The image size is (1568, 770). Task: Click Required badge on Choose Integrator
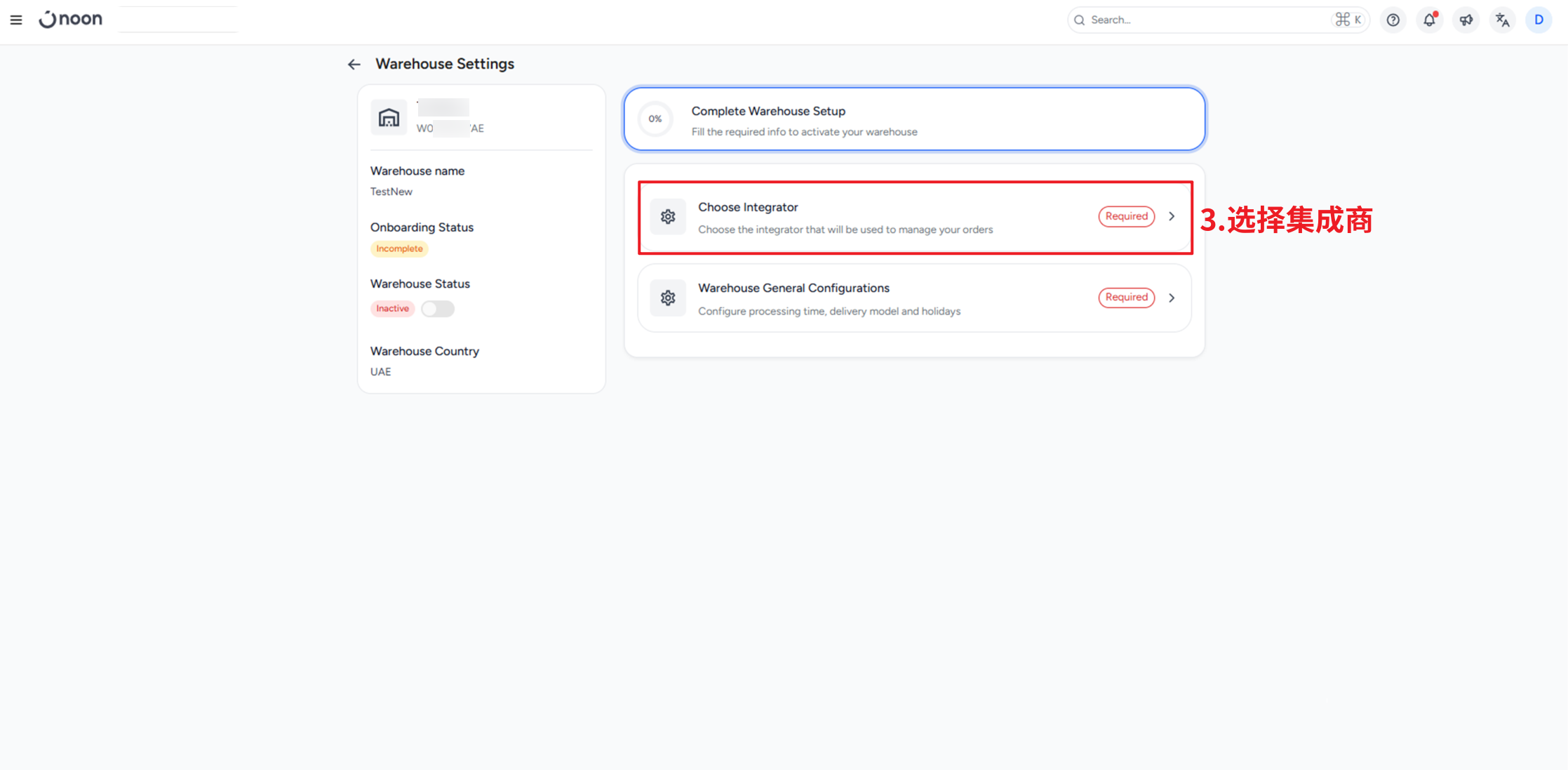point(1126,216)
